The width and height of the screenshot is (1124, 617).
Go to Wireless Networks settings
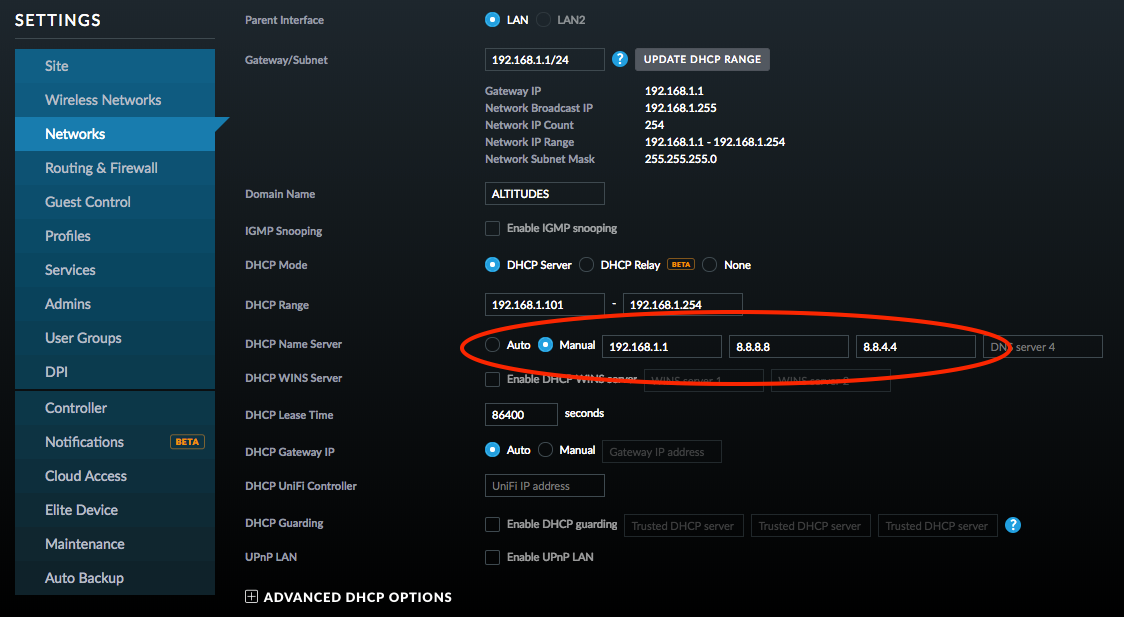[103, 100]
